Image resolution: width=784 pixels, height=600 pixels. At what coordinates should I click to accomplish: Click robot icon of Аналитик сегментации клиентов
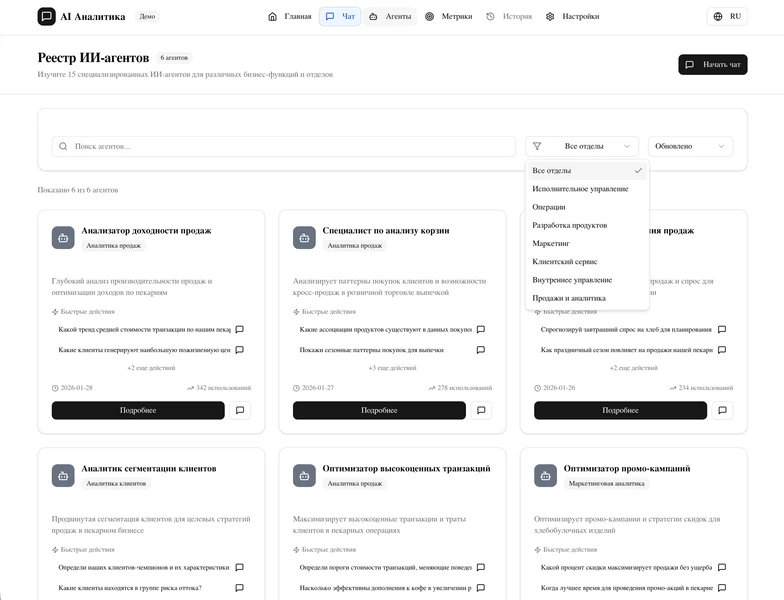[x=63, y=476]
